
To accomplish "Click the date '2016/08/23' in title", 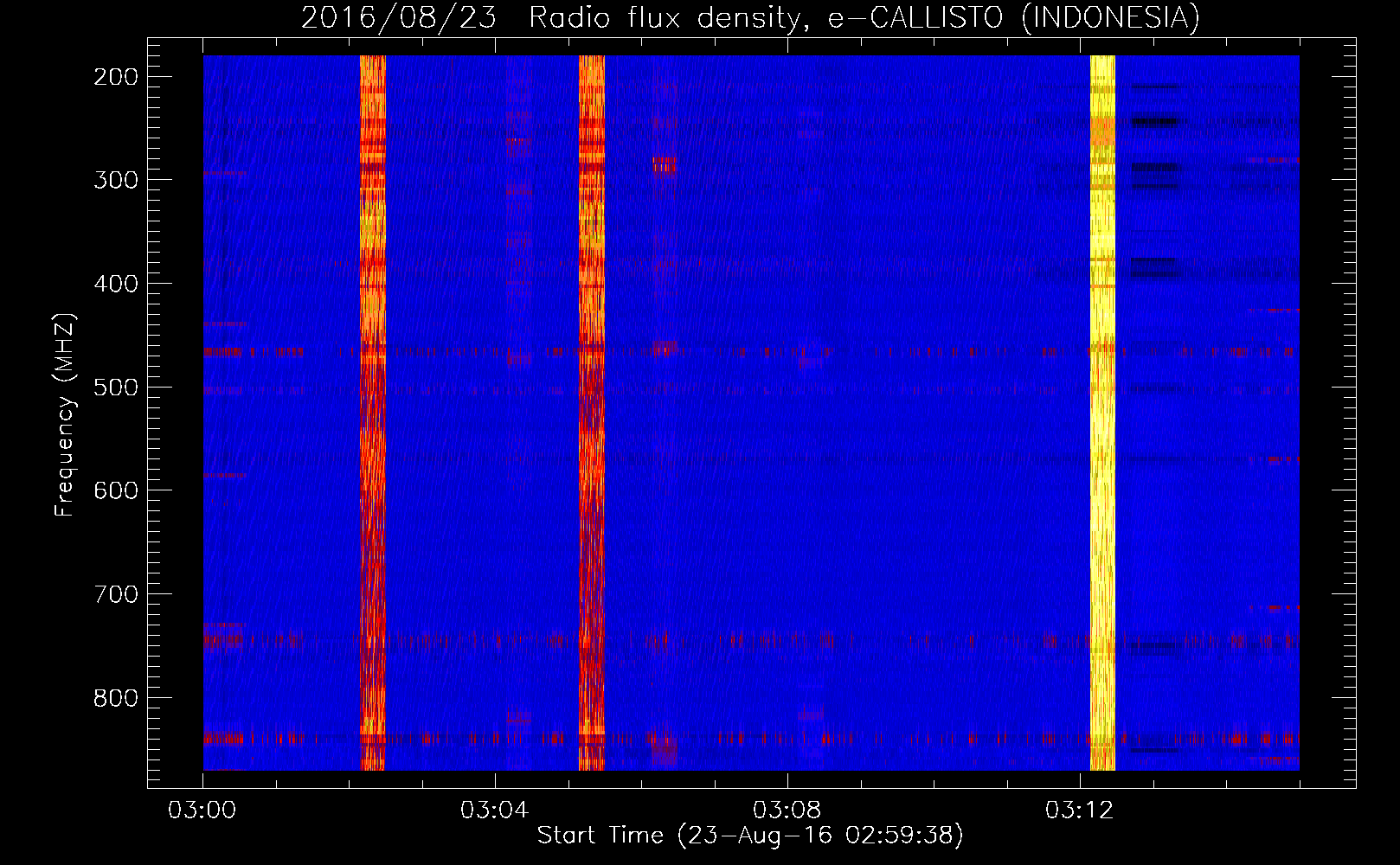I will [399, 17].
